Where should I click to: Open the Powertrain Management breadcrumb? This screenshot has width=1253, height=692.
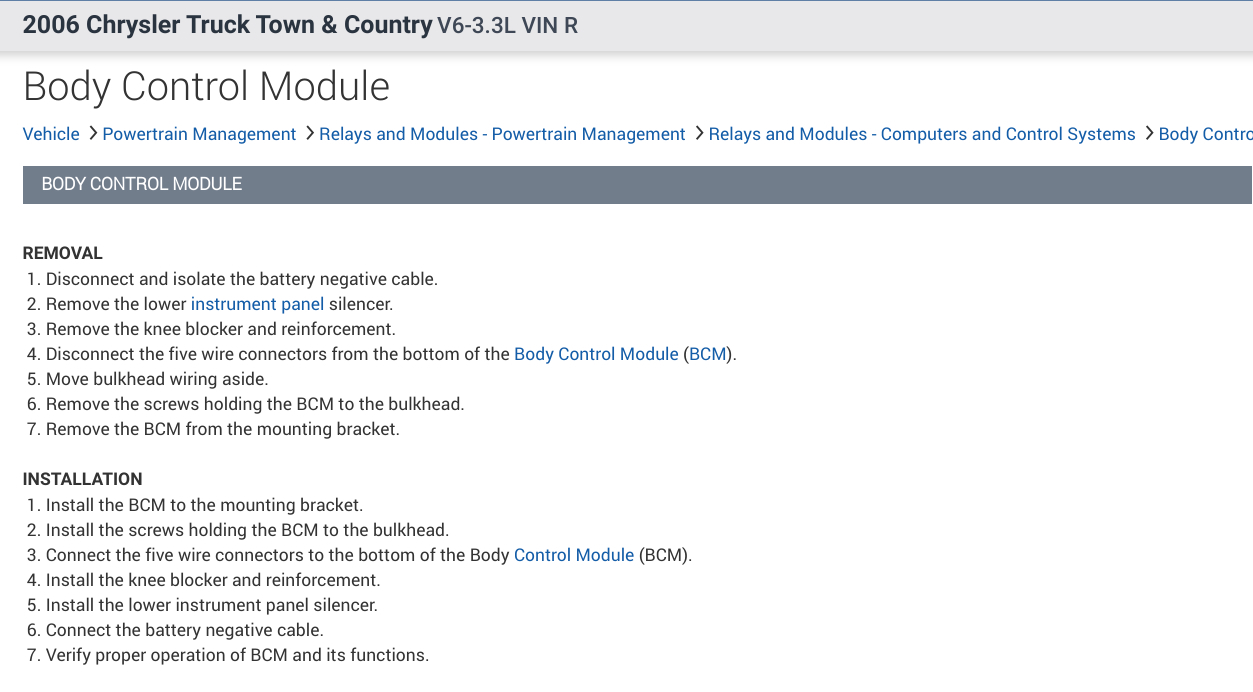point(199,134)
